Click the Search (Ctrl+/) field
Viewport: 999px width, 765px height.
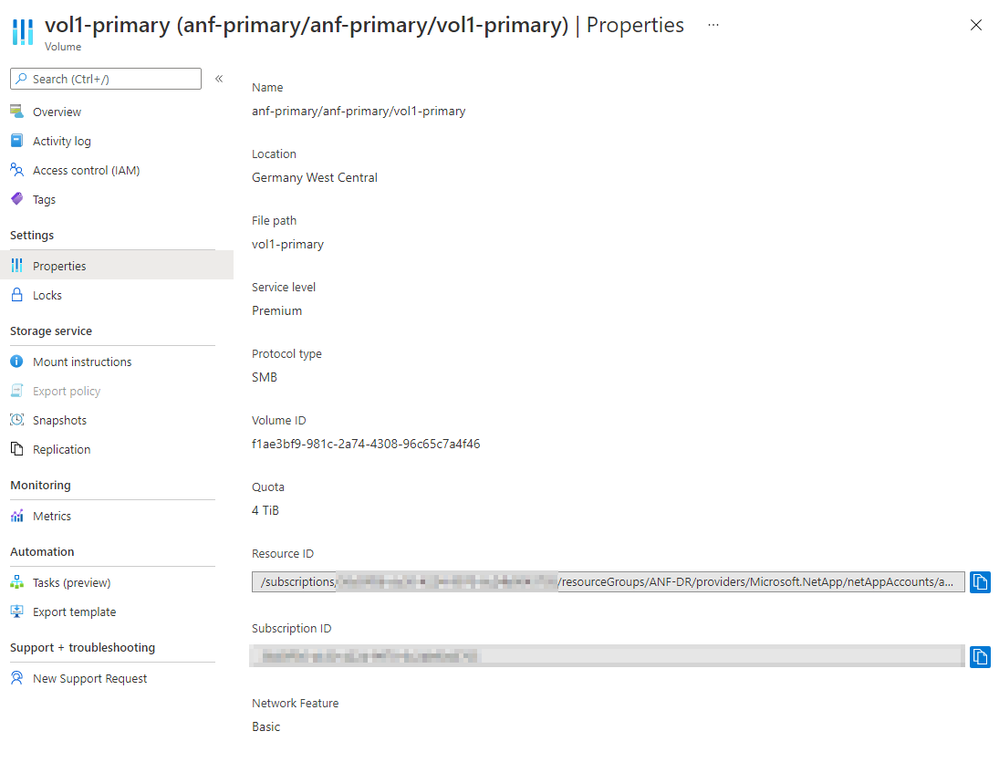(x=106, y=79)
